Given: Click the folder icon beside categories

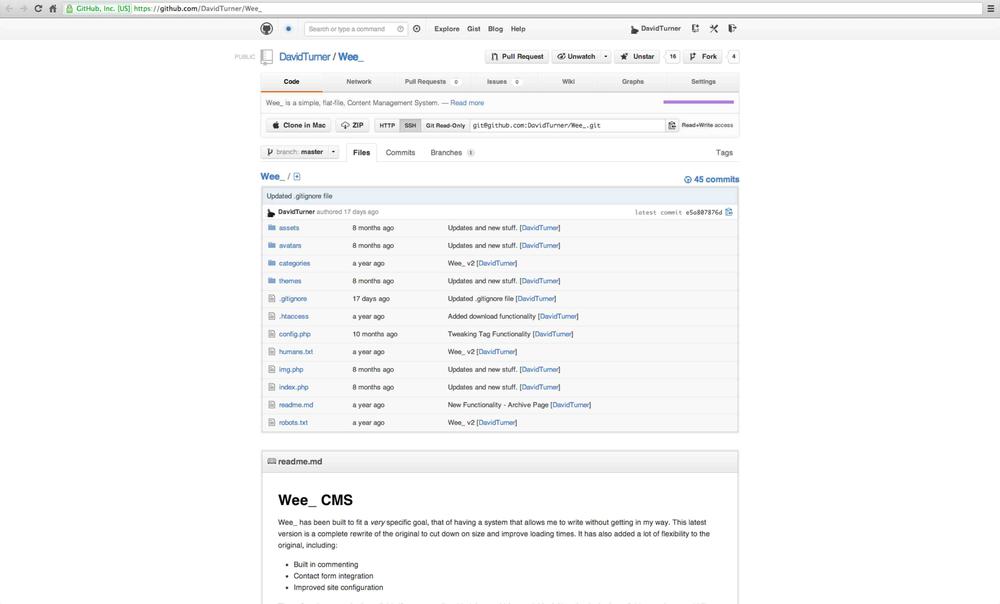Looking at the screenshot, I should [x=272, y=263].
